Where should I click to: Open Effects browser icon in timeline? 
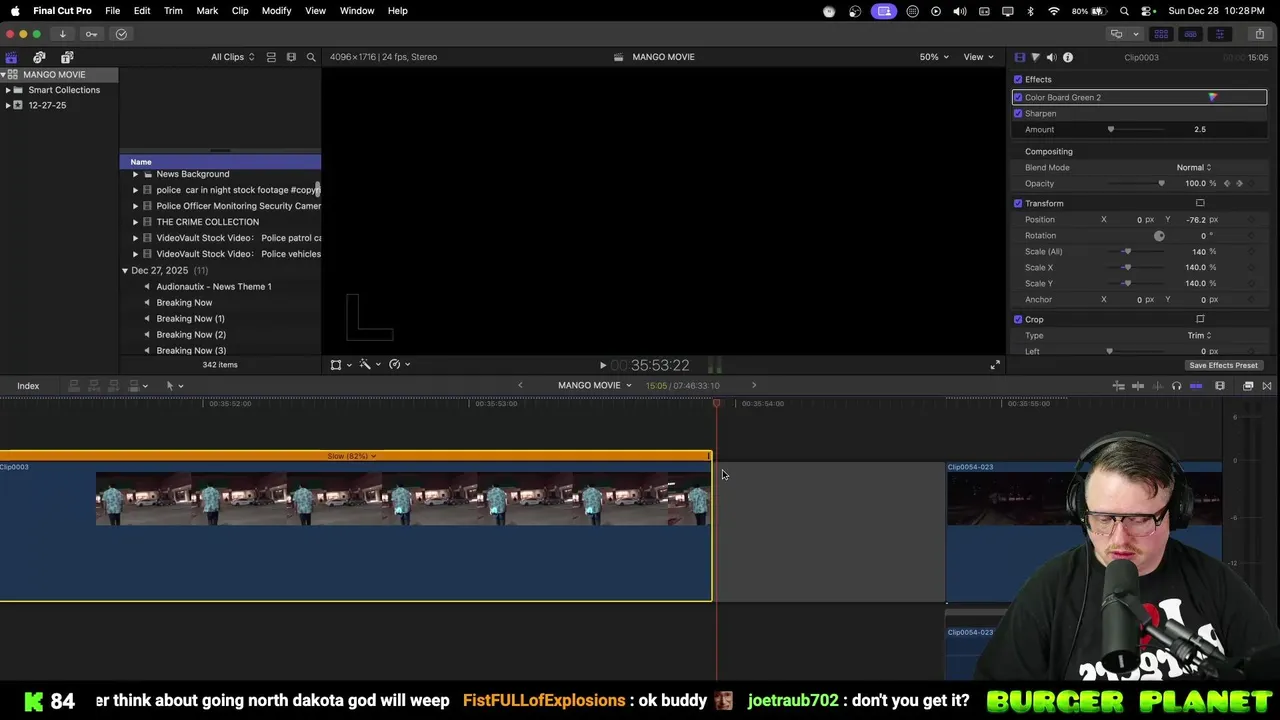pos(1248,386)
